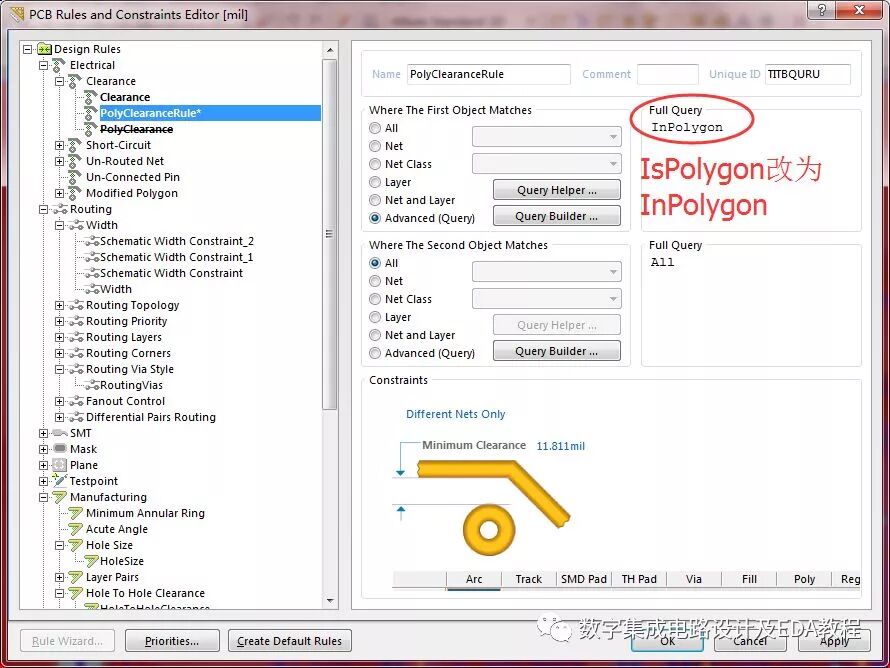This screenshot has height=668, width=890.
Task: Click the PolyClearanceRule* rule icon
Action: (90, 113)
